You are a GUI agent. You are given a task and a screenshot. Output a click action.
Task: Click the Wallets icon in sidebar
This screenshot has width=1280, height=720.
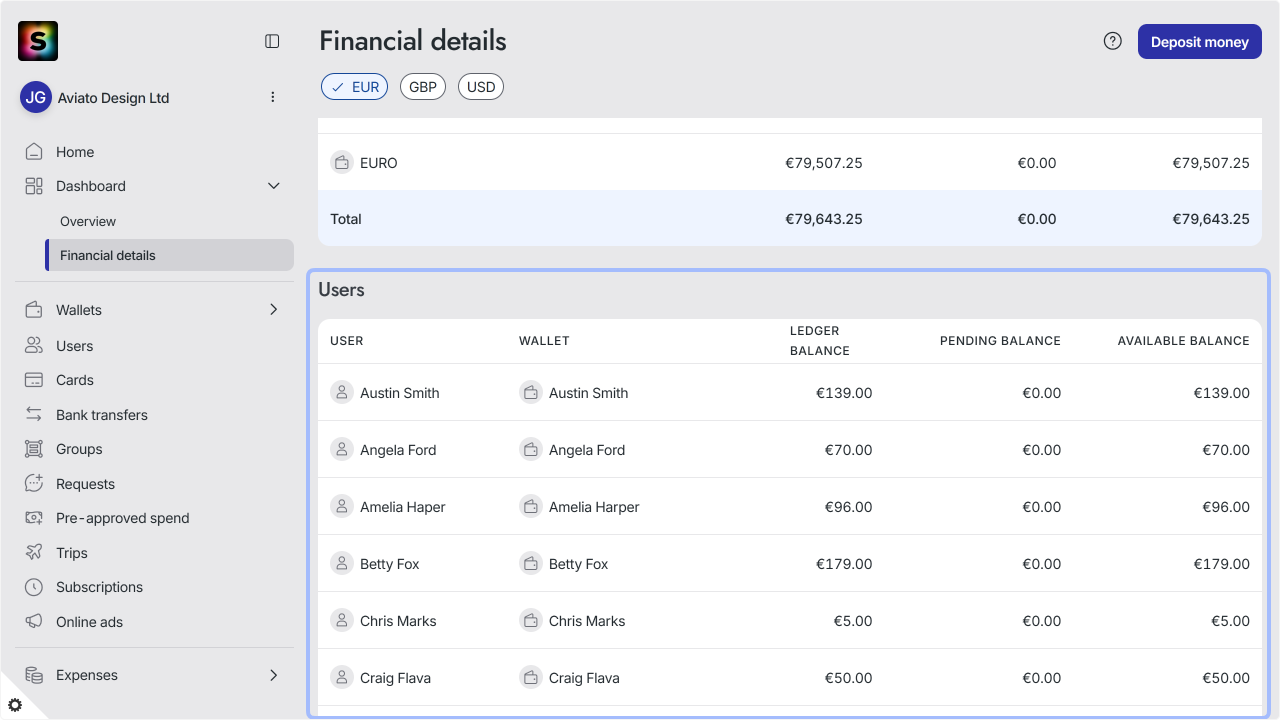point(34,310)
